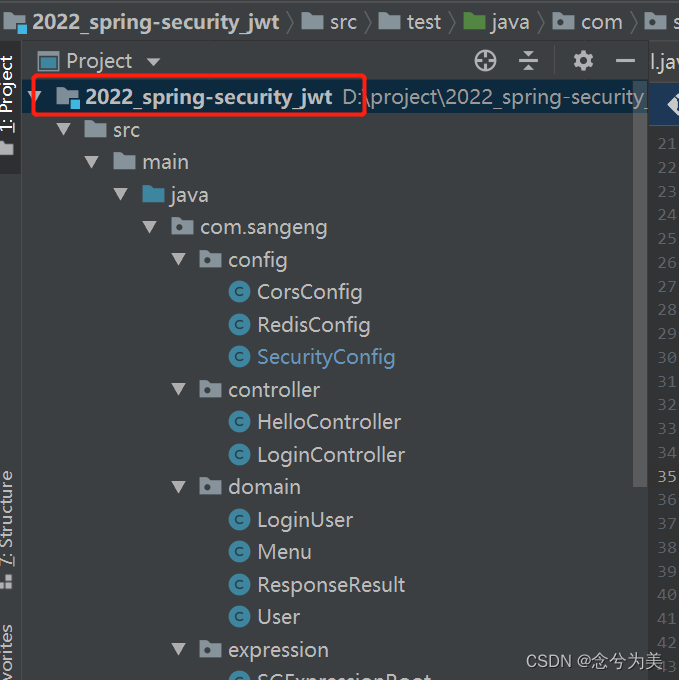Collapse the expression package arrow
The image size is (679, 680).
pyautogui.click(x=179, y=649)
